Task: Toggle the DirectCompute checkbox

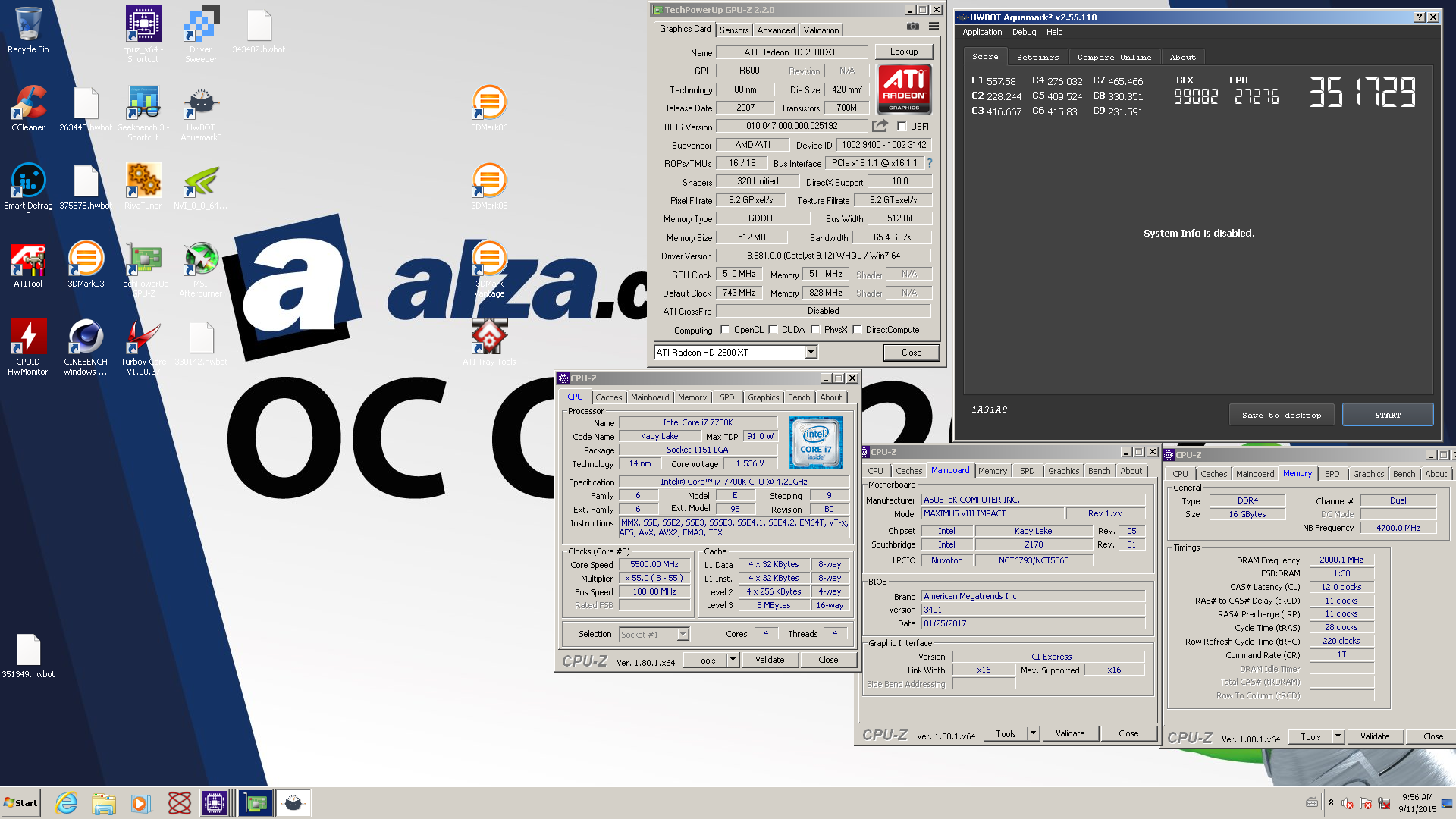Action: [x=857, y=330]
